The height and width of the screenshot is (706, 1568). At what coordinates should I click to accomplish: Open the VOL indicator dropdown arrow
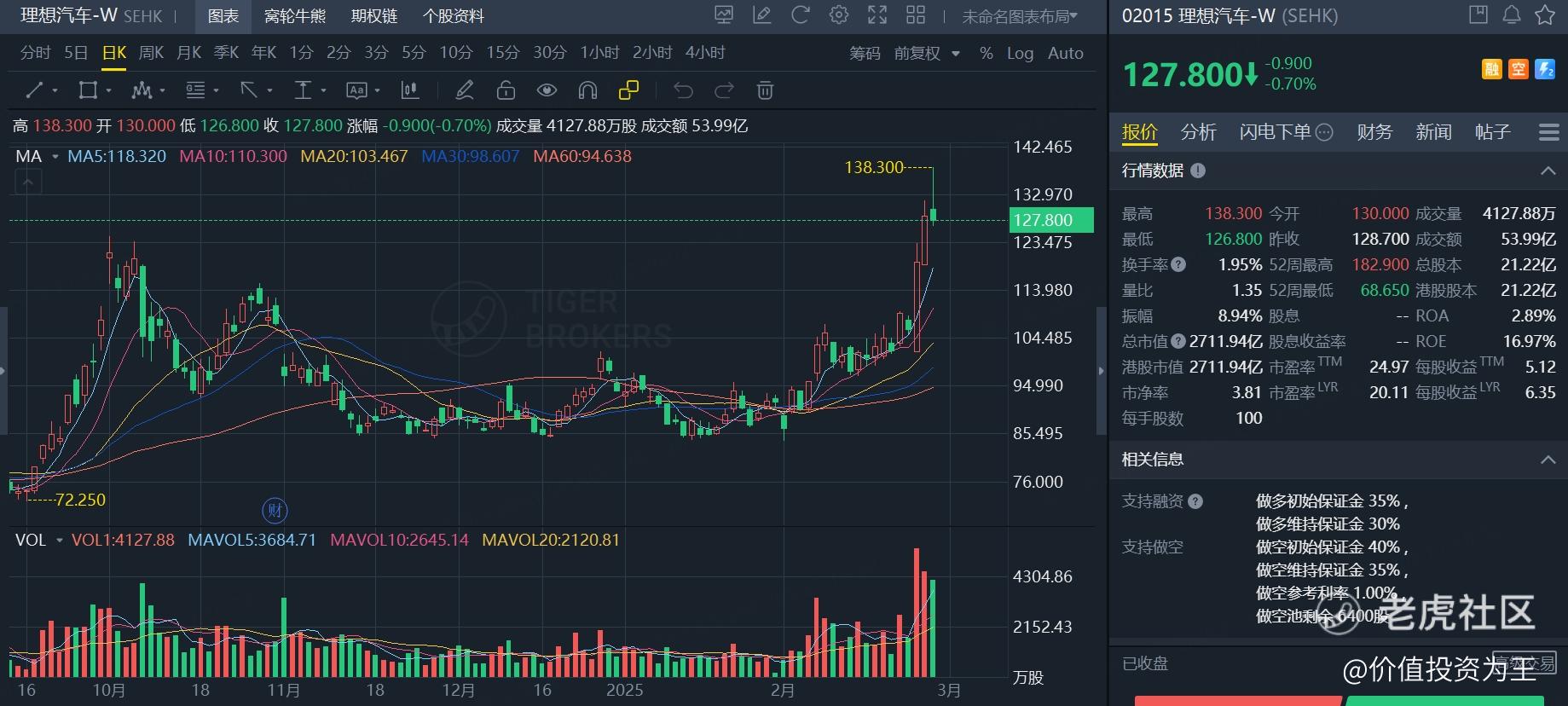[x=60, y=541]
